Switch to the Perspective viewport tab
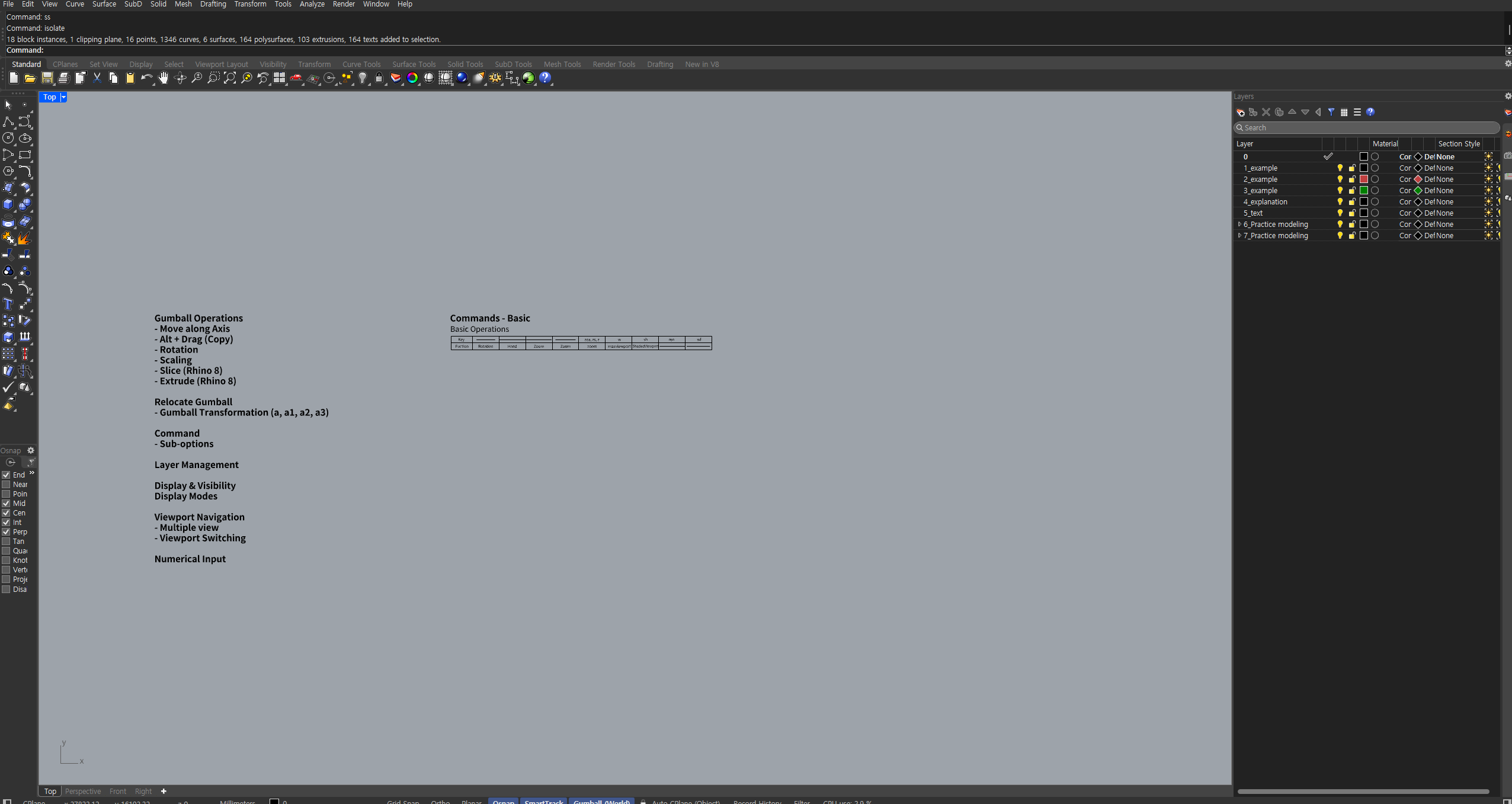Viewport: 1512px width, 804px height. pyautogui.click(x=83, y=791)
